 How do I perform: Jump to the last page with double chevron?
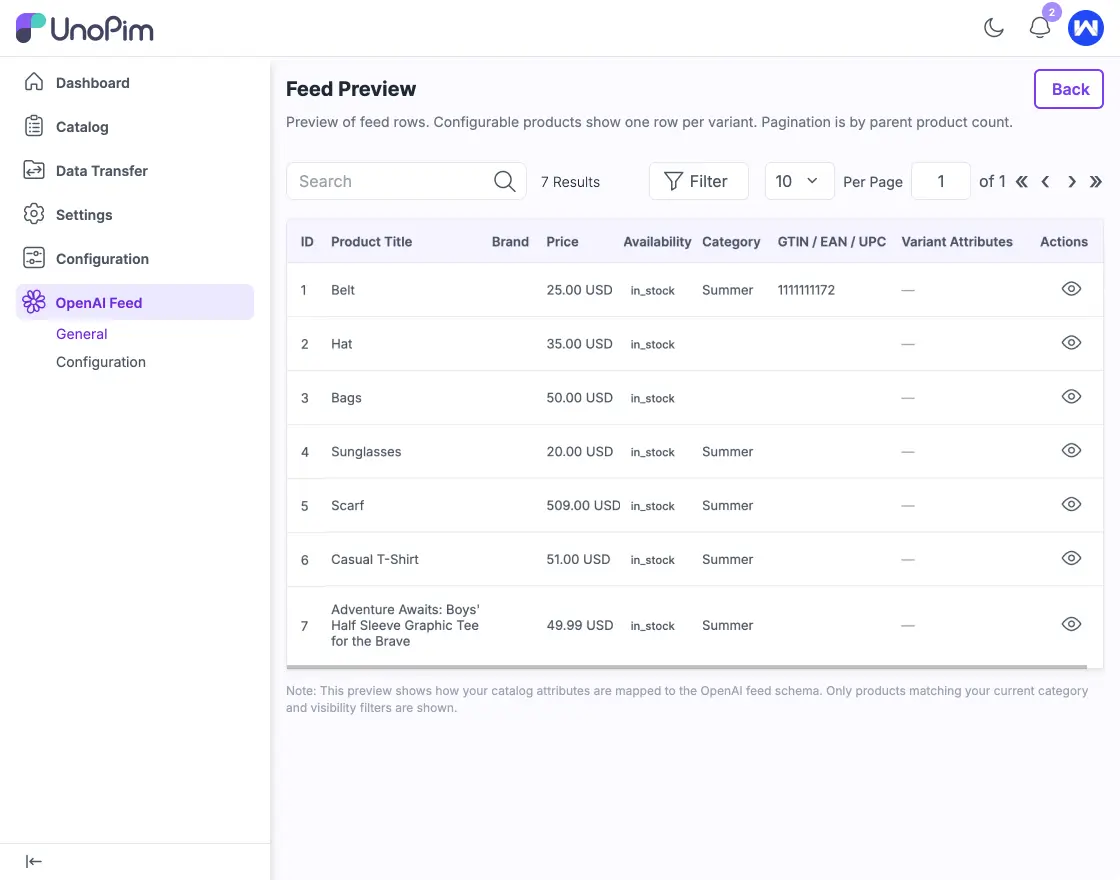tap(1095, 181)
